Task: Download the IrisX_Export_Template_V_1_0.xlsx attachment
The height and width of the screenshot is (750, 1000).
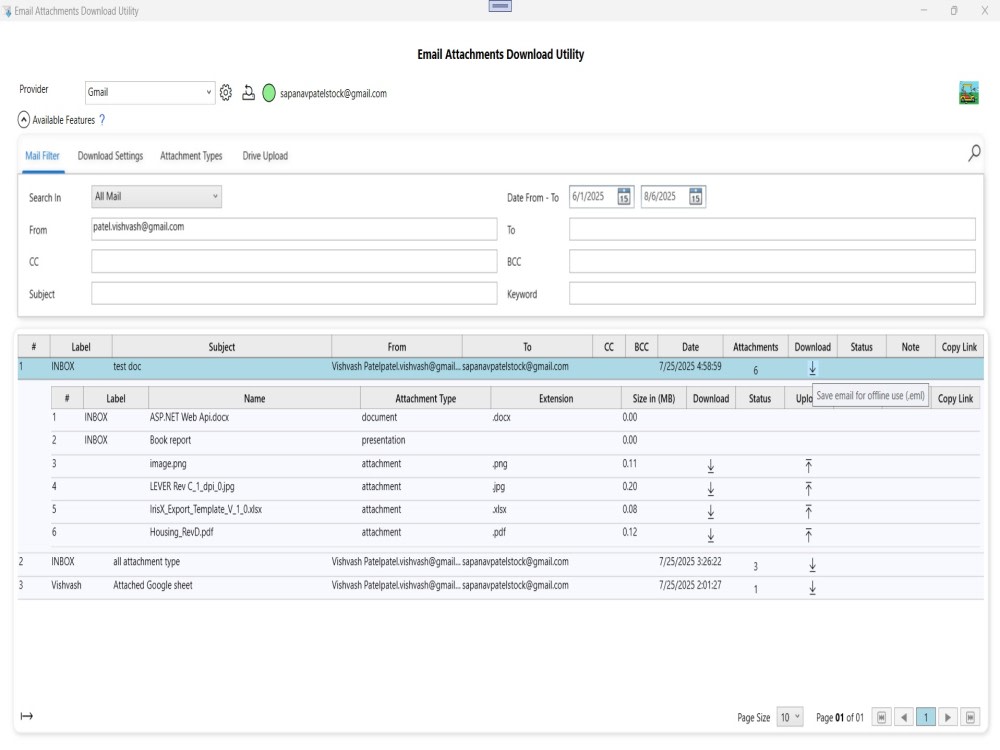Action: tap(710, 512)
